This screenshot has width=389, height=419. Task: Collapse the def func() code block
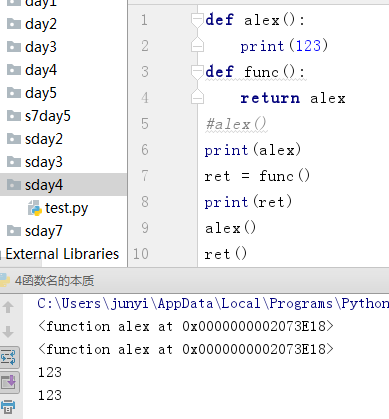[197, 72]
